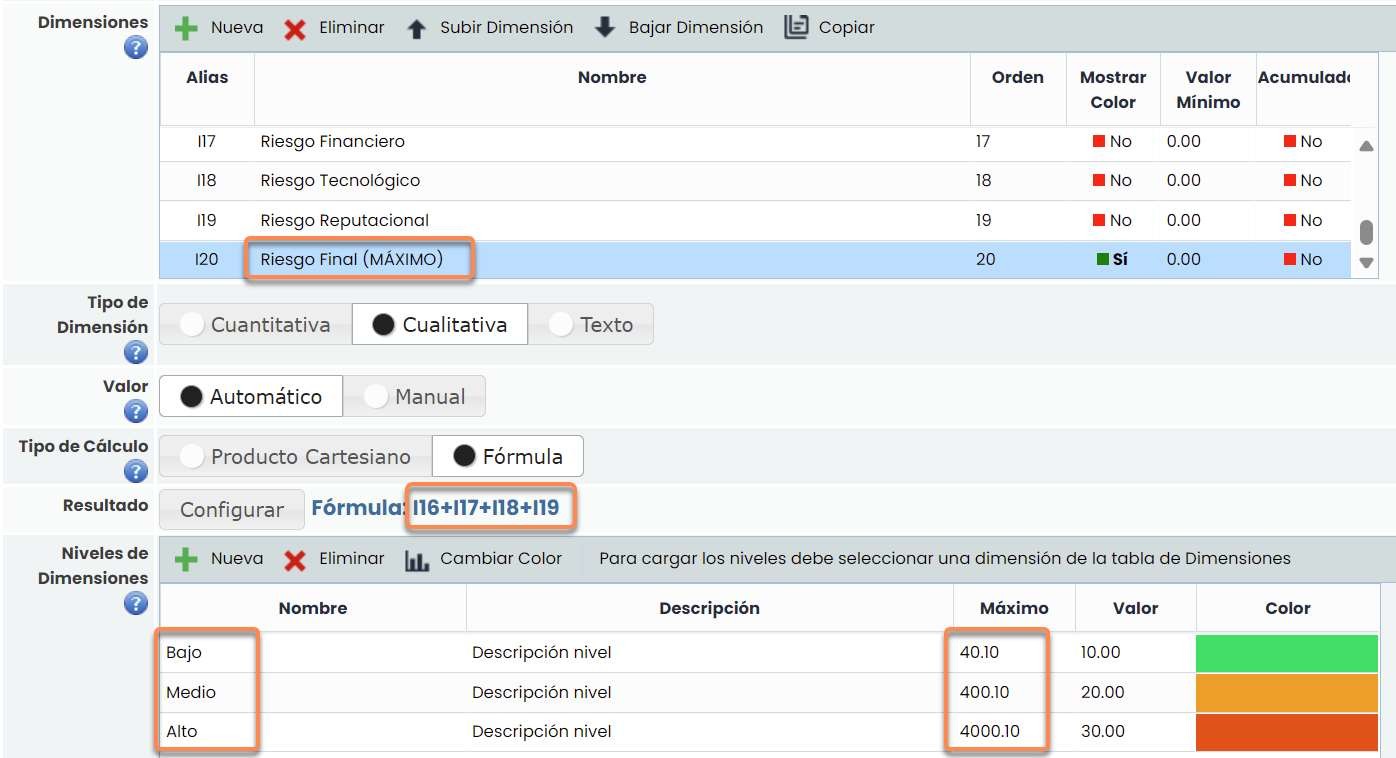Viewport: 1396px width, 758px height.
Task: Click the Orden column header
Action: [x=1017, y=78]
